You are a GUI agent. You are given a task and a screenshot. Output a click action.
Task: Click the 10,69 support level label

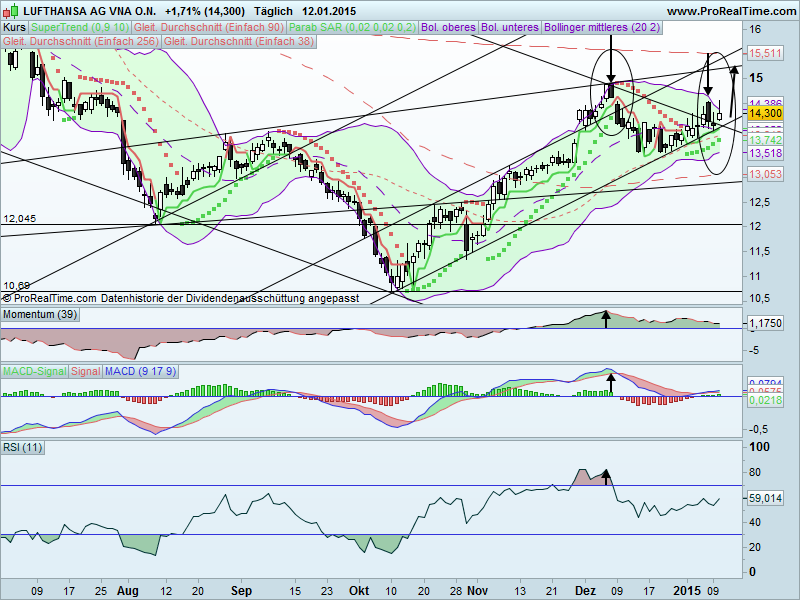click(16, 286)
